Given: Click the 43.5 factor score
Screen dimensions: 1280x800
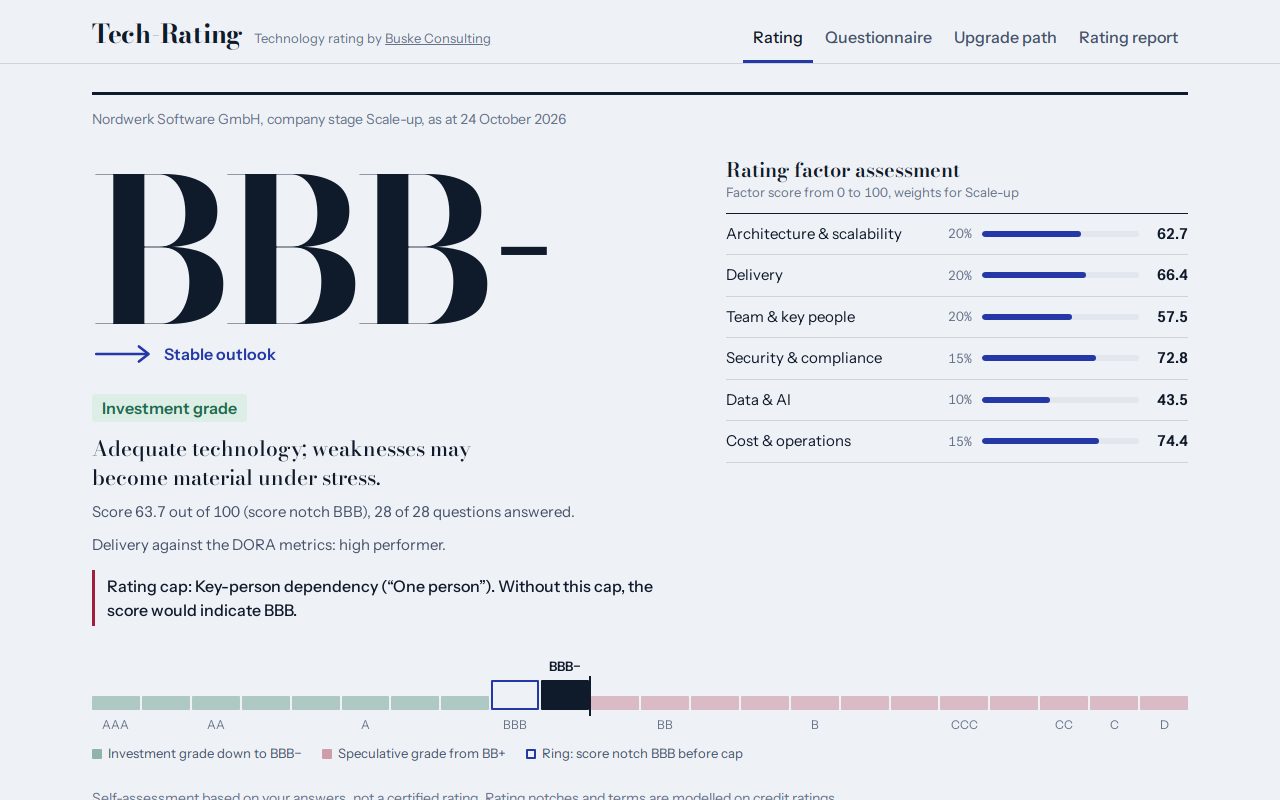Looking at the screenshot, I should pyautogui.click(x=1172, y=400).
